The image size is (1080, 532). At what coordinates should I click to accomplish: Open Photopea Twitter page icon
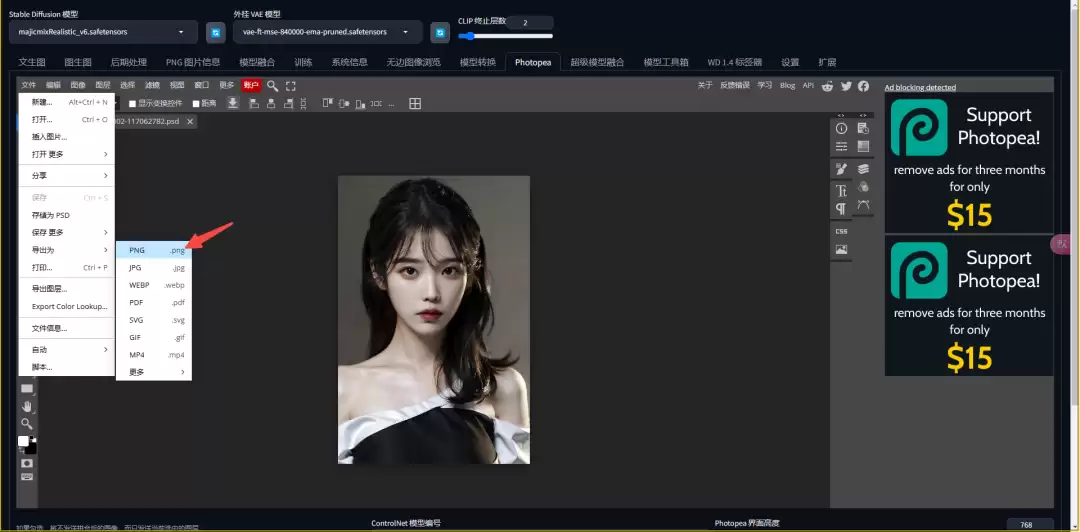[846, 85]
